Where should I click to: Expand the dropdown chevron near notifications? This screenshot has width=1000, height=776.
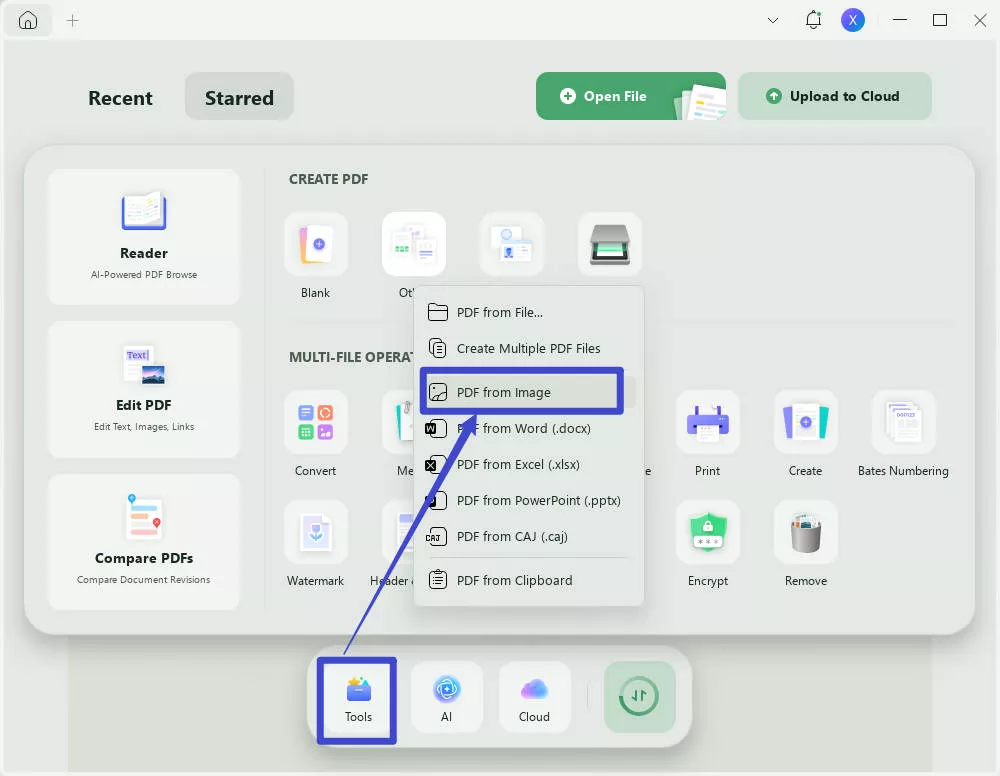tap(772, 19)
